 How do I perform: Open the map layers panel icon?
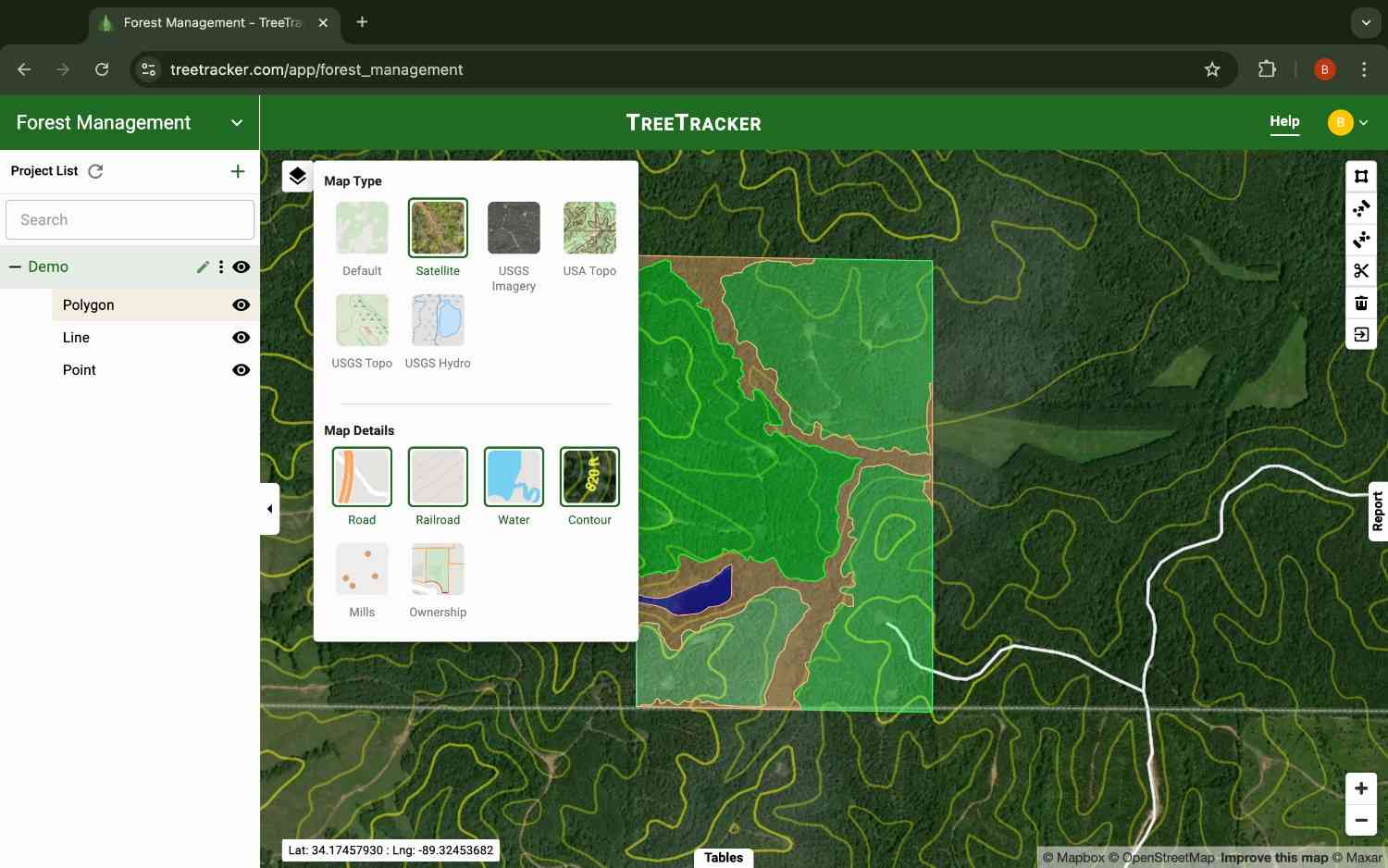[297, 176]
